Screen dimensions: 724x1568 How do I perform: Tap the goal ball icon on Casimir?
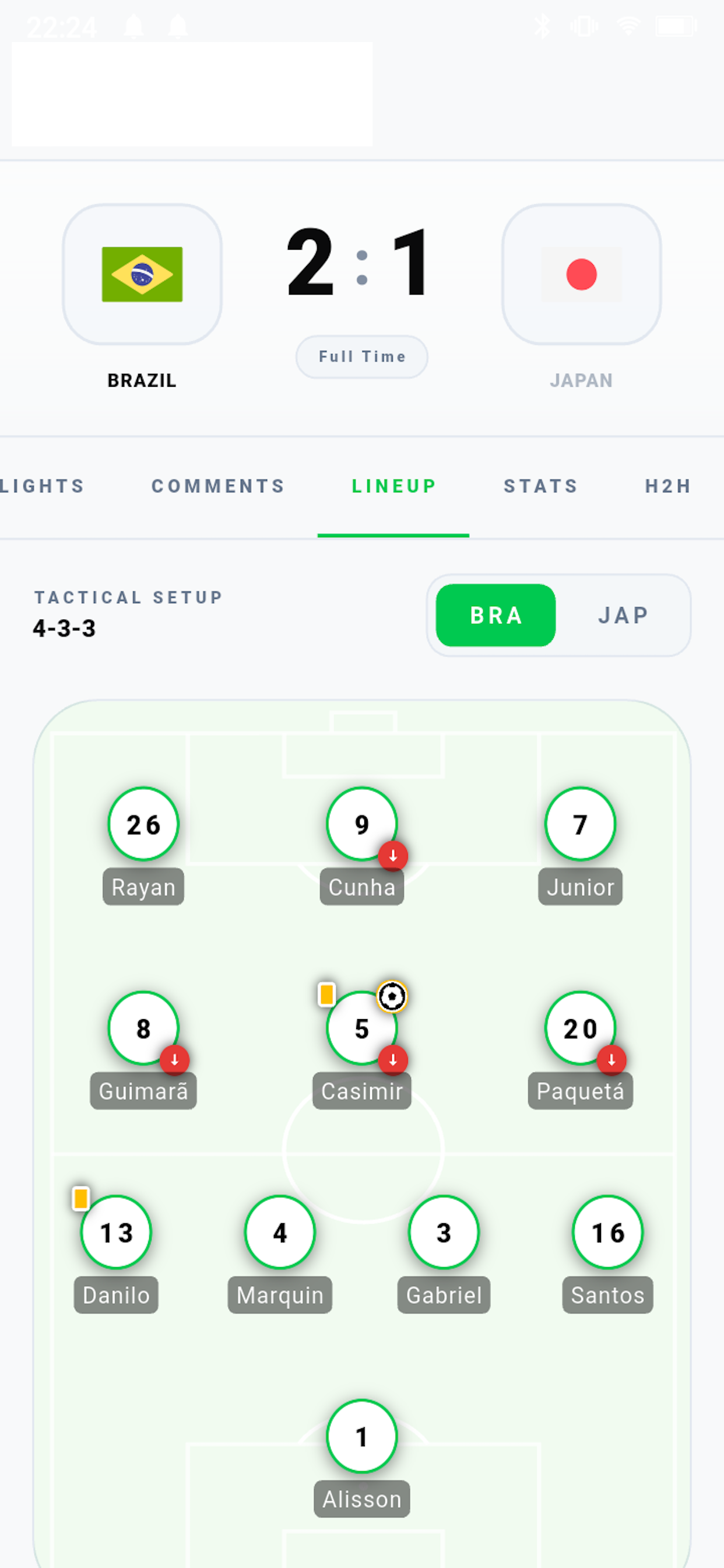[392, 996]
